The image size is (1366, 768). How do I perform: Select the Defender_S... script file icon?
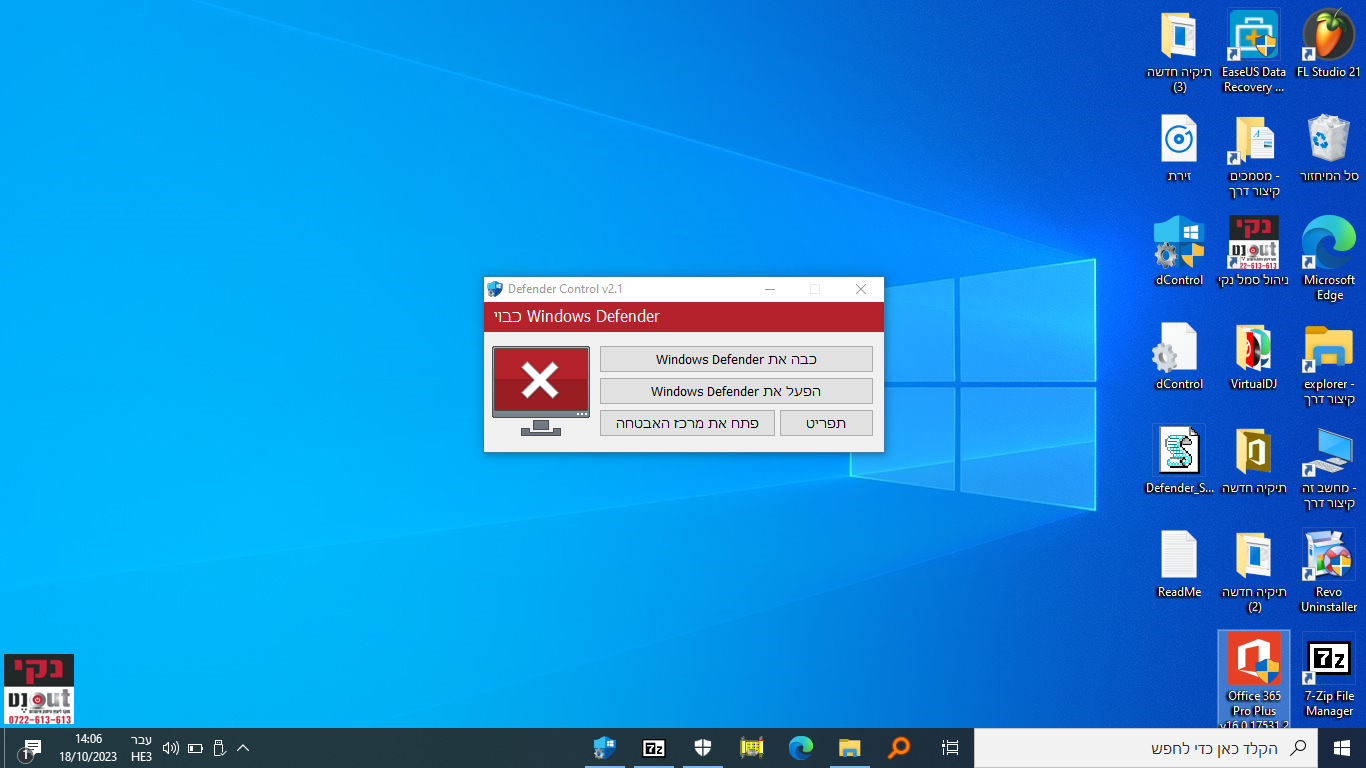tap(1179, 460)
